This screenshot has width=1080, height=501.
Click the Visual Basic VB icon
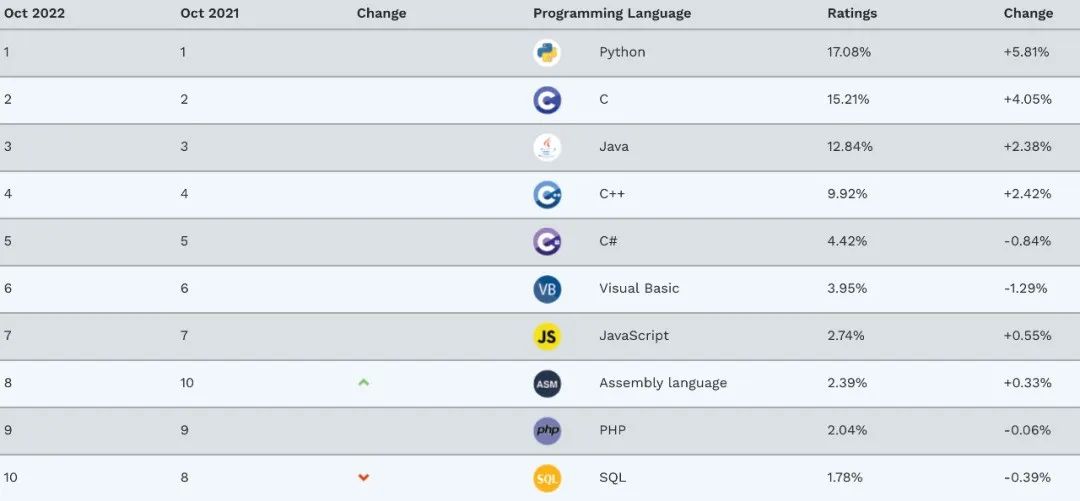pyautogui.click(x=547, y=289)
